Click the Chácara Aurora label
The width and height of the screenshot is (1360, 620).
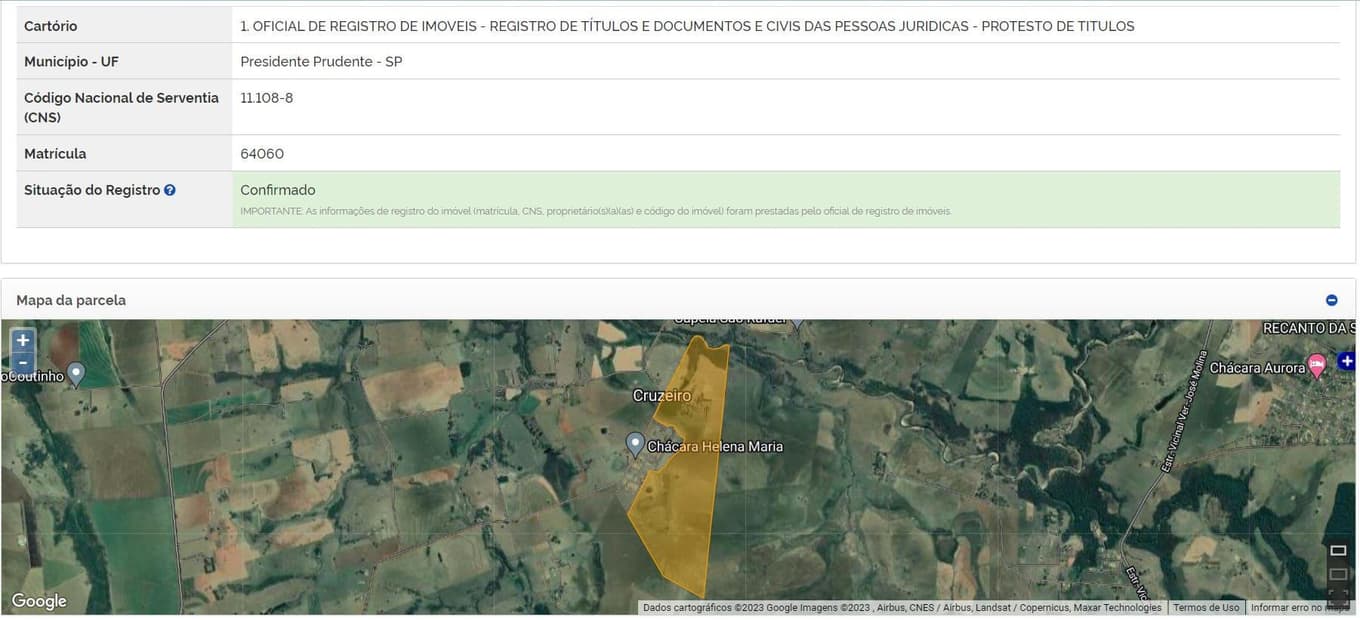coord(1257,368)
